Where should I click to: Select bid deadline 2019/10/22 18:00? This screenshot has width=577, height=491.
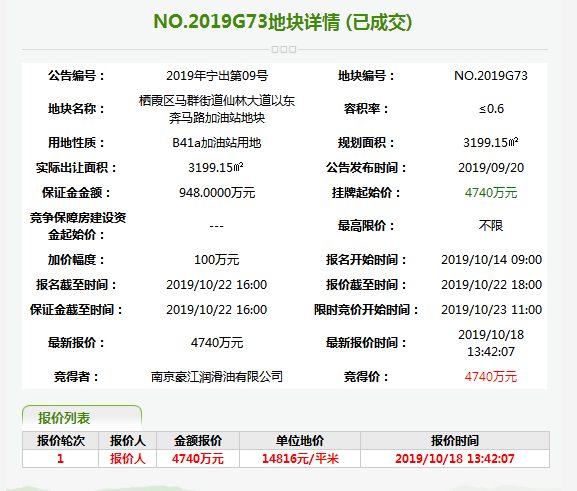pyautogui.click(x=492, y=285)
